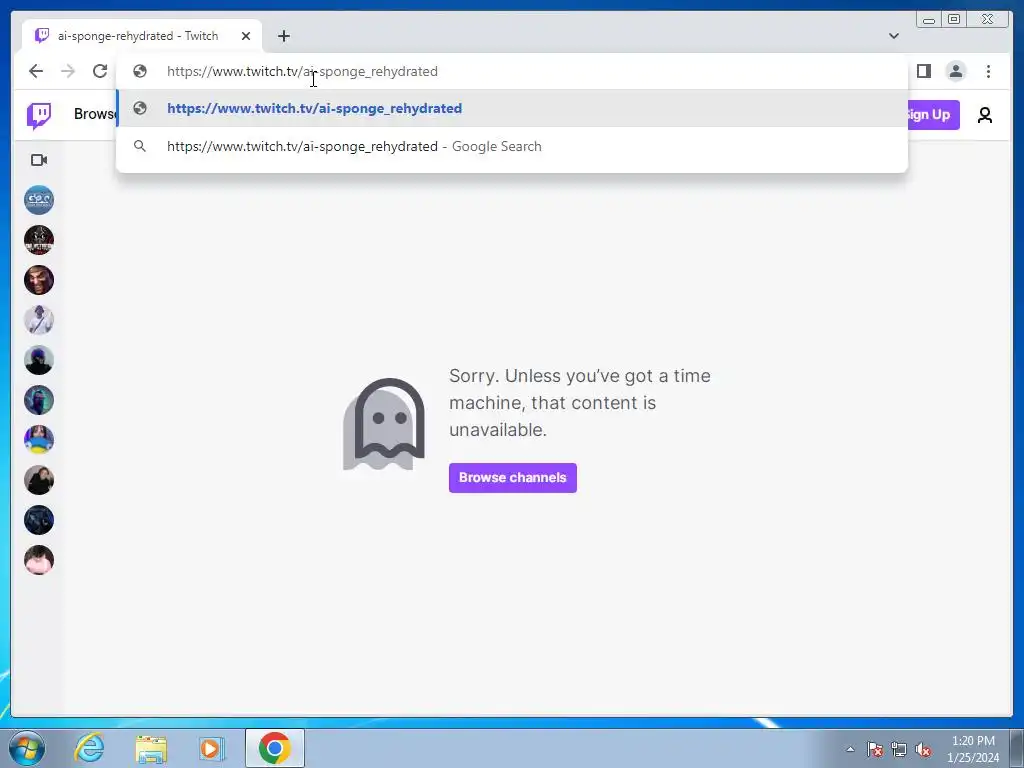1024x768 pixels.
Task: Click the Twitch logo home icon
Action: point(39,116)
